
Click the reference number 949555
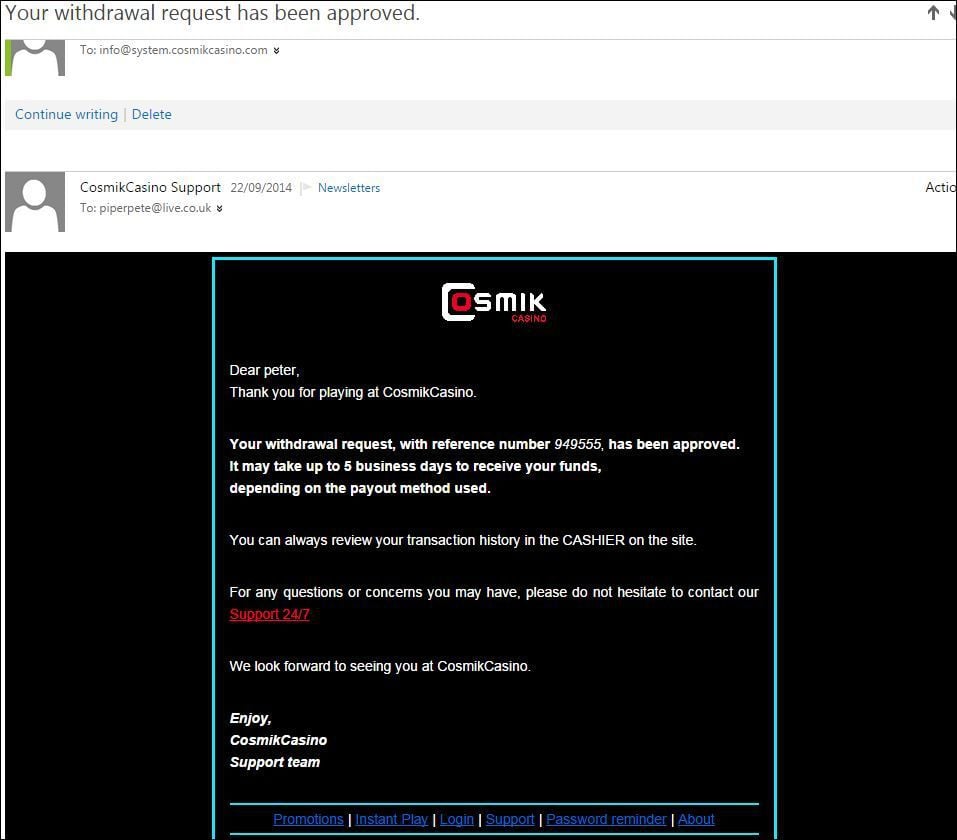(577, 444)
